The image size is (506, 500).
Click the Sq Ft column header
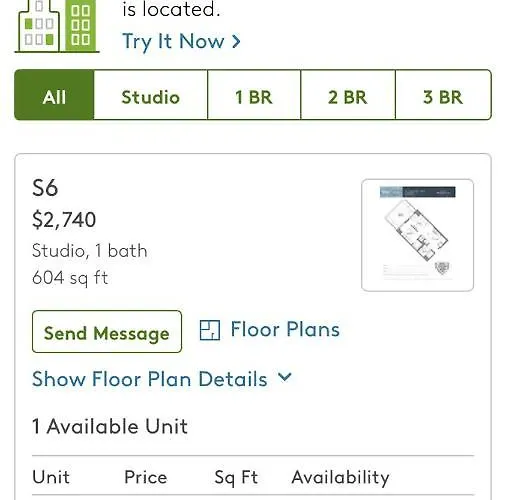(236, 478)
